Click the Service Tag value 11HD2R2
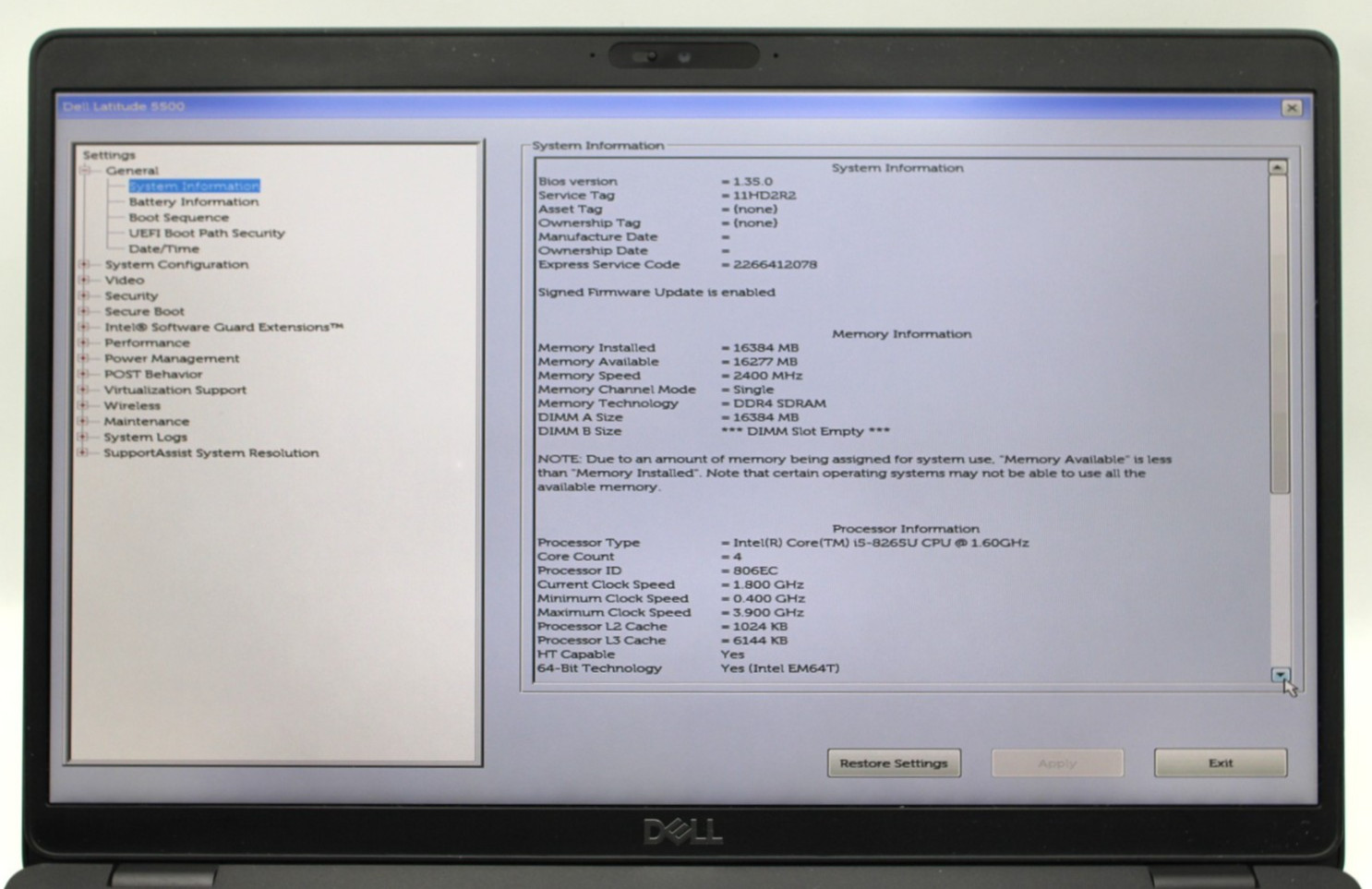The height and width of the screenshot is (889, 1372). [x=764, y=196]
